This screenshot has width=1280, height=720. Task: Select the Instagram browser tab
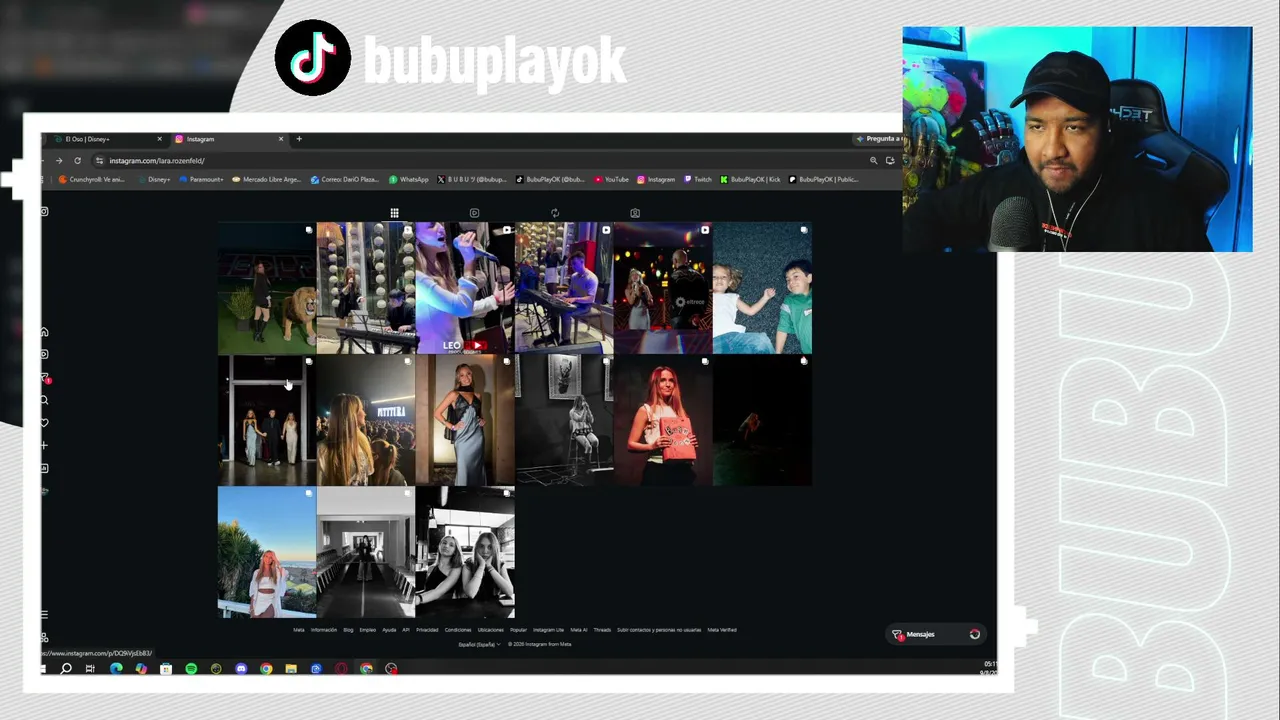(x=229, y=139)
